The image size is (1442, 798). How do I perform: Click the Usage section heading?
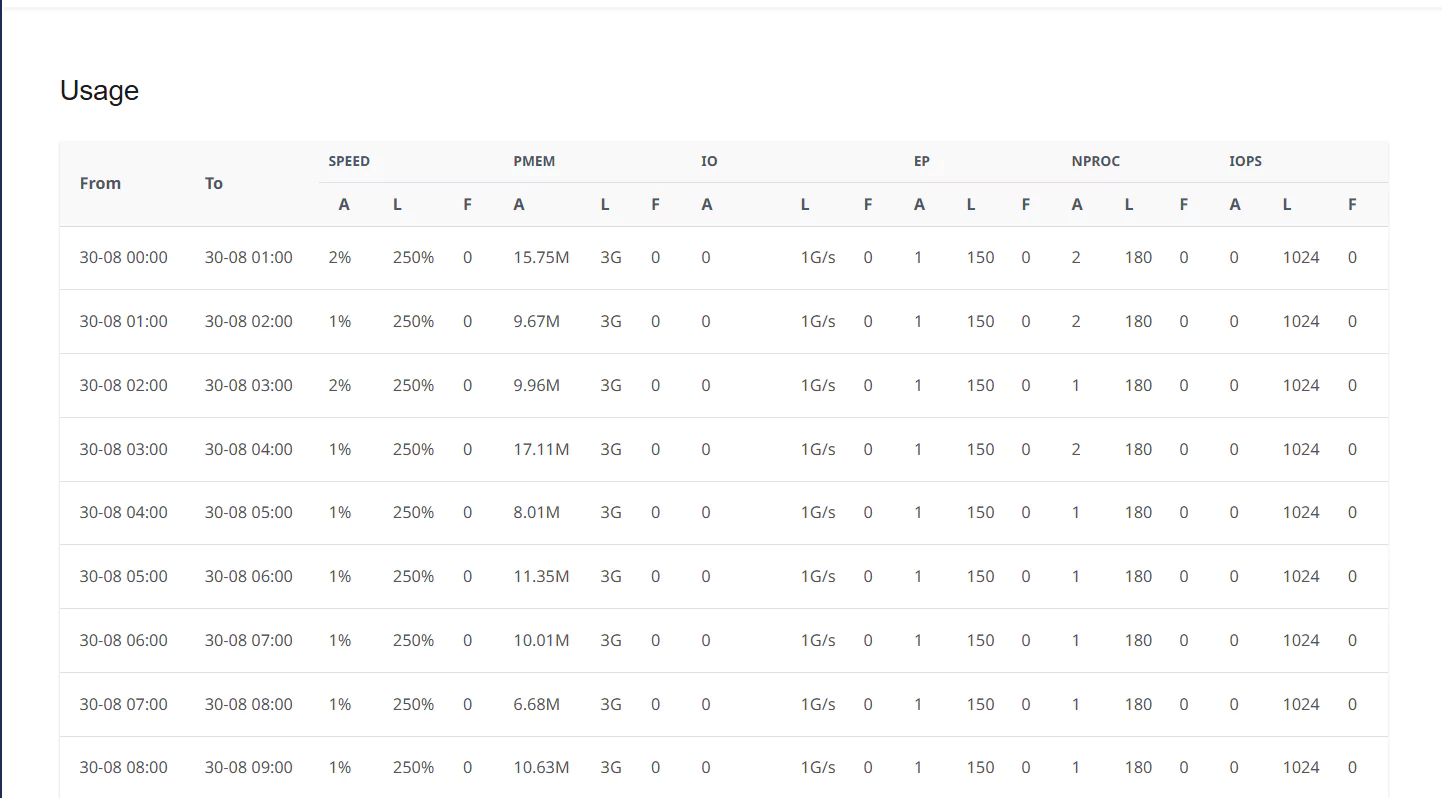(x=99, y=90)
